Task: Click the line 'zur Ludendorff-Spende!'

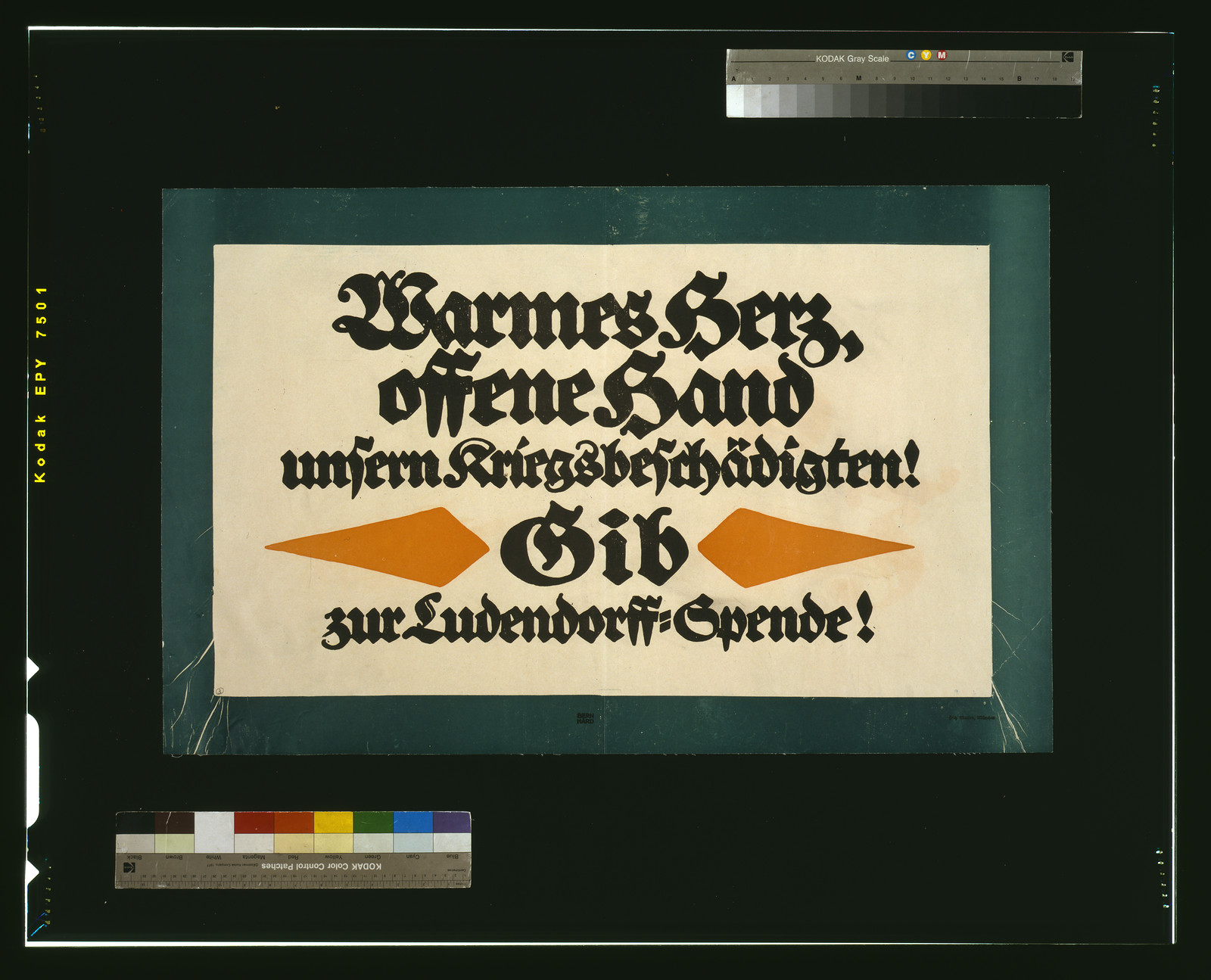Action: coord(599,621)
